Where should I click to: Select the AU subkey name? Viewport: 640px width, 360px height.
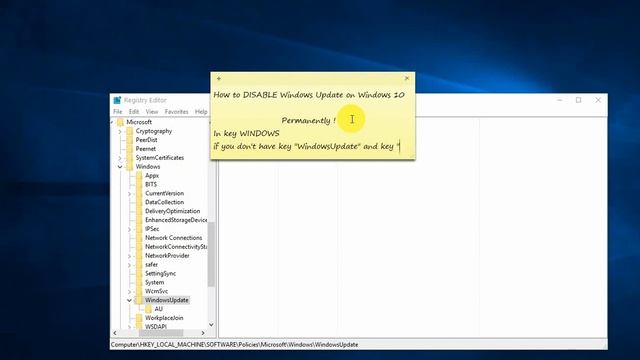pyautogui.click(x=158, y=309)
